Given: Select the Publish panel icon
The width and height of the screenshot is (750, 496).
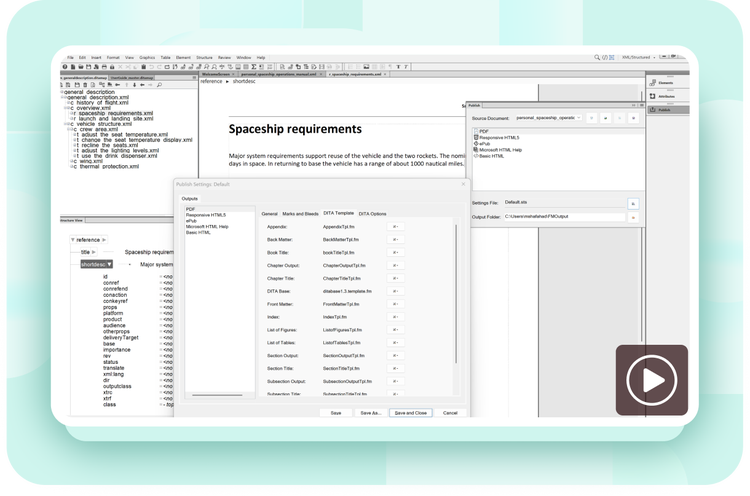Looking at the screenshot, I should (652, 110).
